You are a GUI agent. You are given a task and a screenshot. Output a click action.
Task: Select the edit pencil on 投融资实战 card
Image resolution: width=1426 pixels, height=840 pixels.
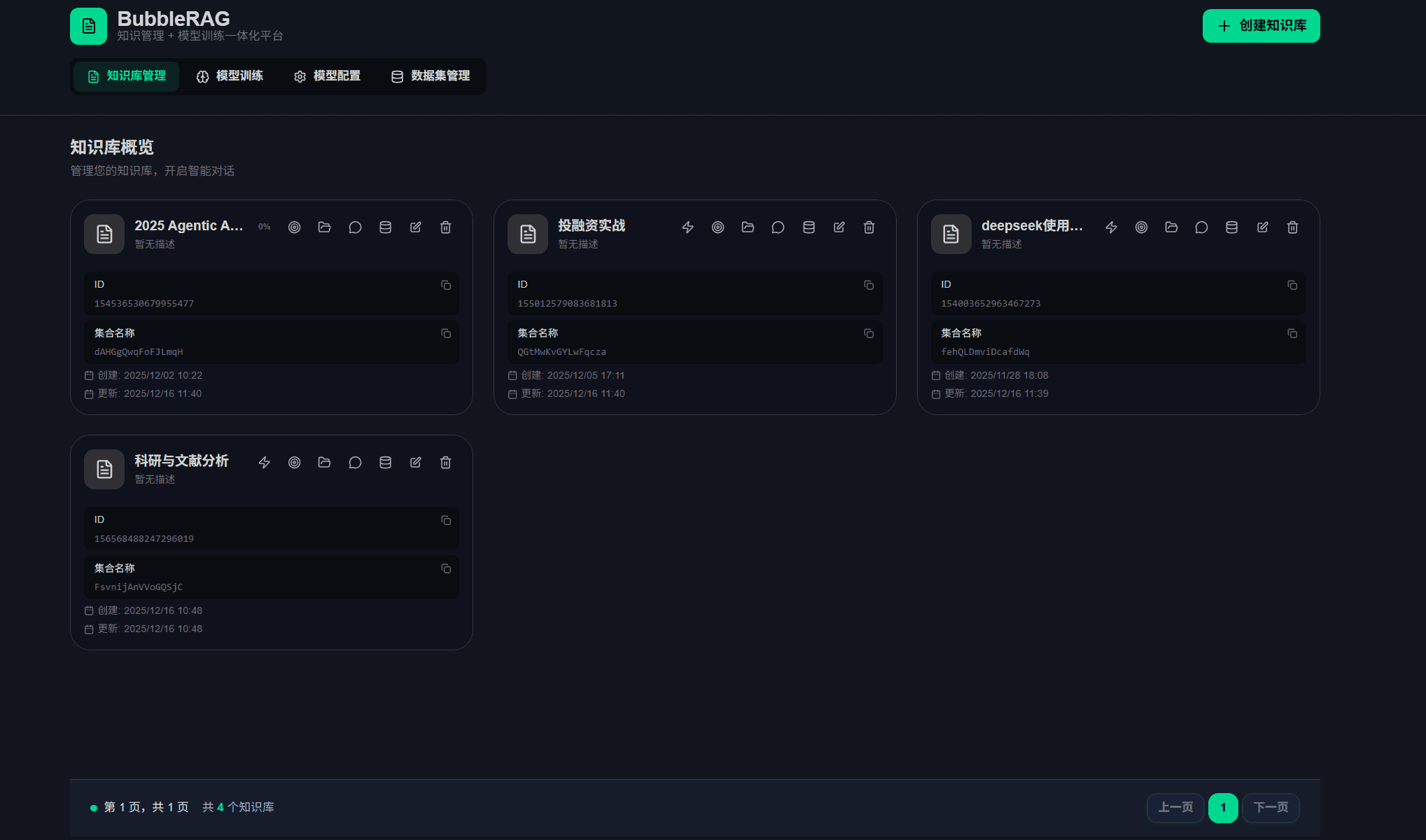839,227
